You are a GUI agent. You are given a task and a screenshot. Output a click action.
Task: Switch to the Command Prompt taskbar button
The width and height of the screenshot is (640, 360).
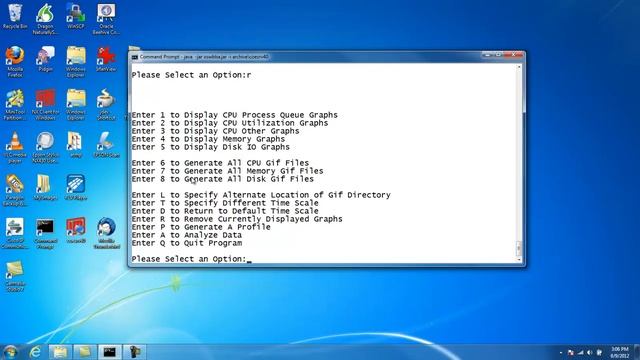(109, 352)
